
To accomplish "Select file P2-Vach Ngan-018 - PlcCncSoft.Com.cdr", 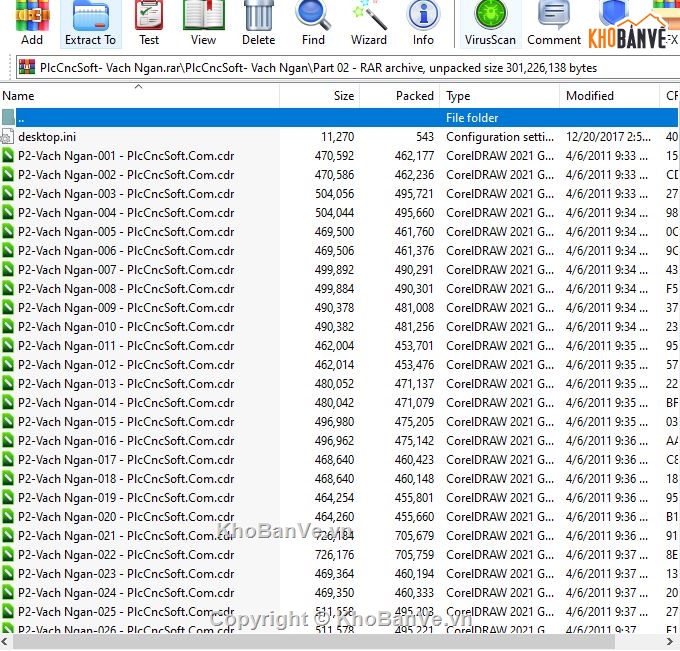I will point(126,478).
